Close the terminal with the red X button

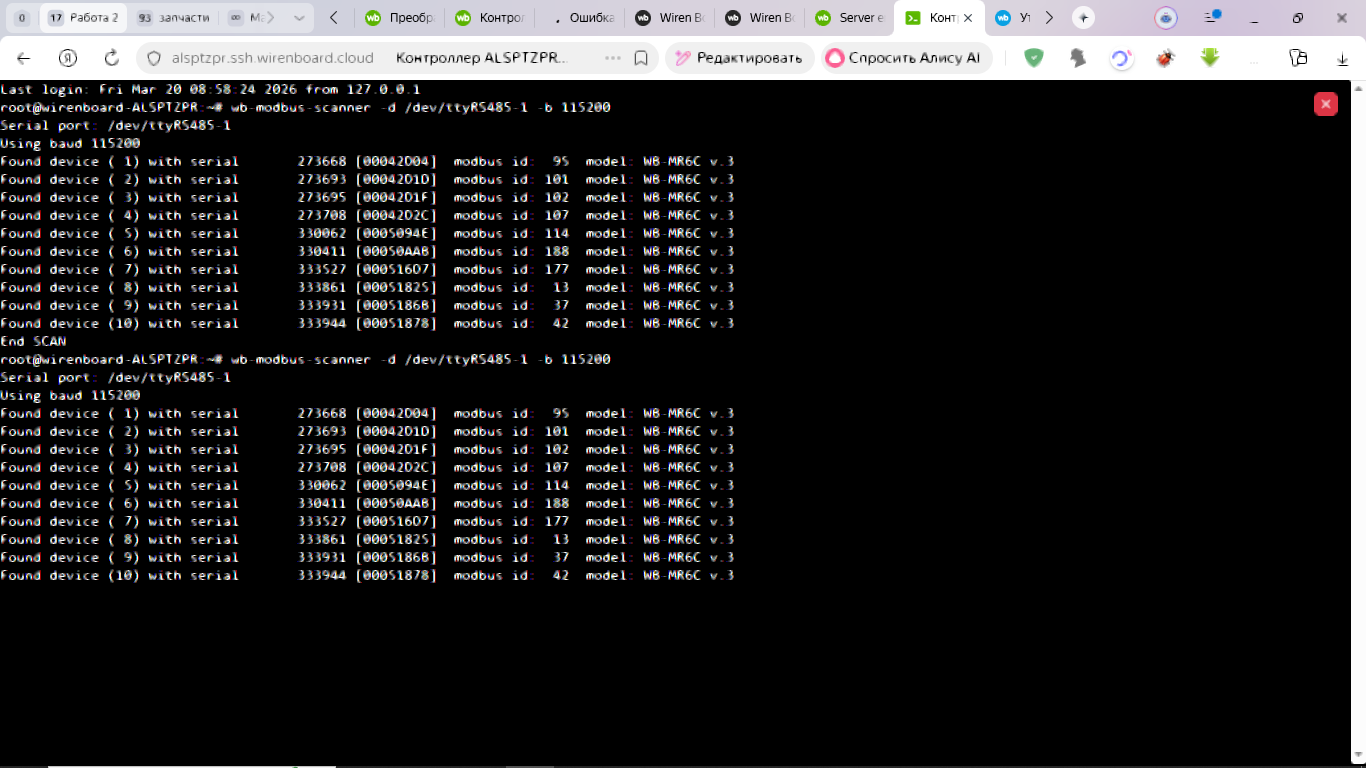coord(1325,104)
